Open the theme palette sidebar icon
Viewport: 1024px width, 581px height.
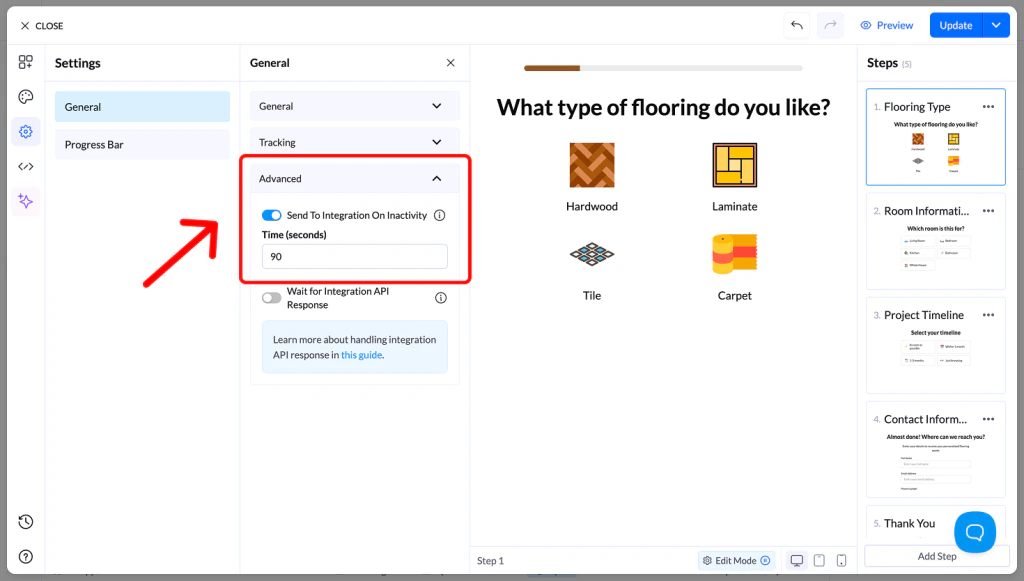(x=25, y=97)
